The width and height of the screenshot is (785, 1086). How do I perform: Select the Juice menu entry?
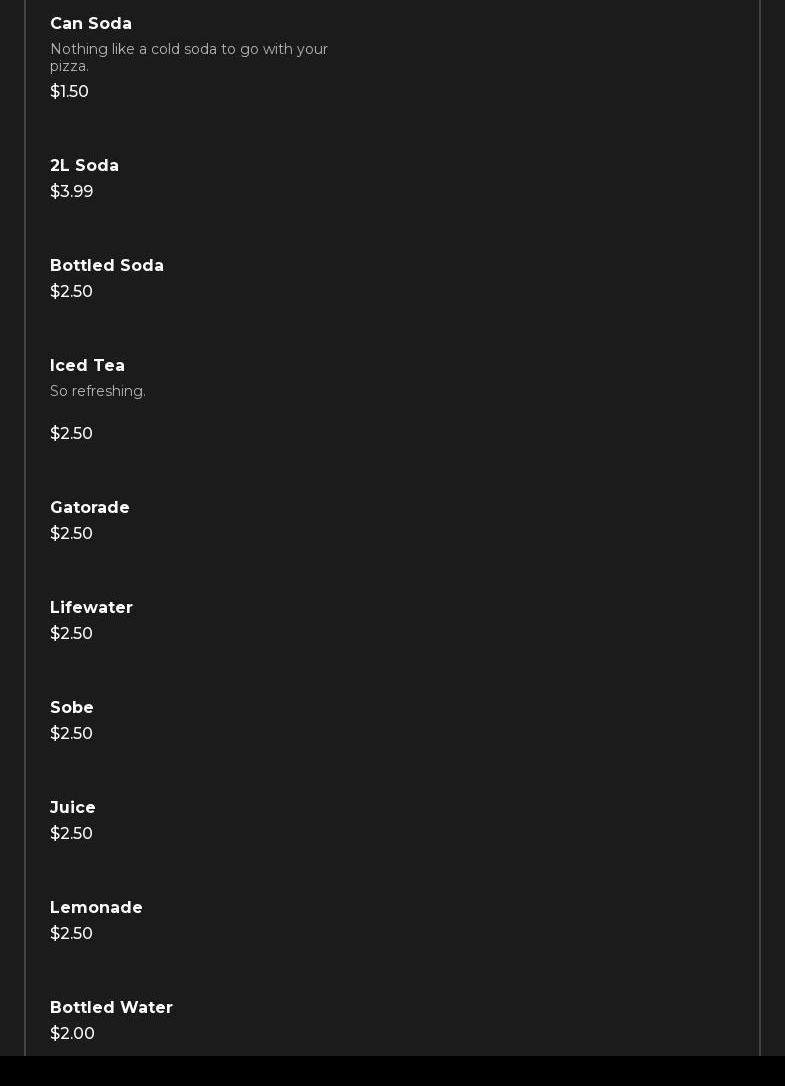click(73, 808)
